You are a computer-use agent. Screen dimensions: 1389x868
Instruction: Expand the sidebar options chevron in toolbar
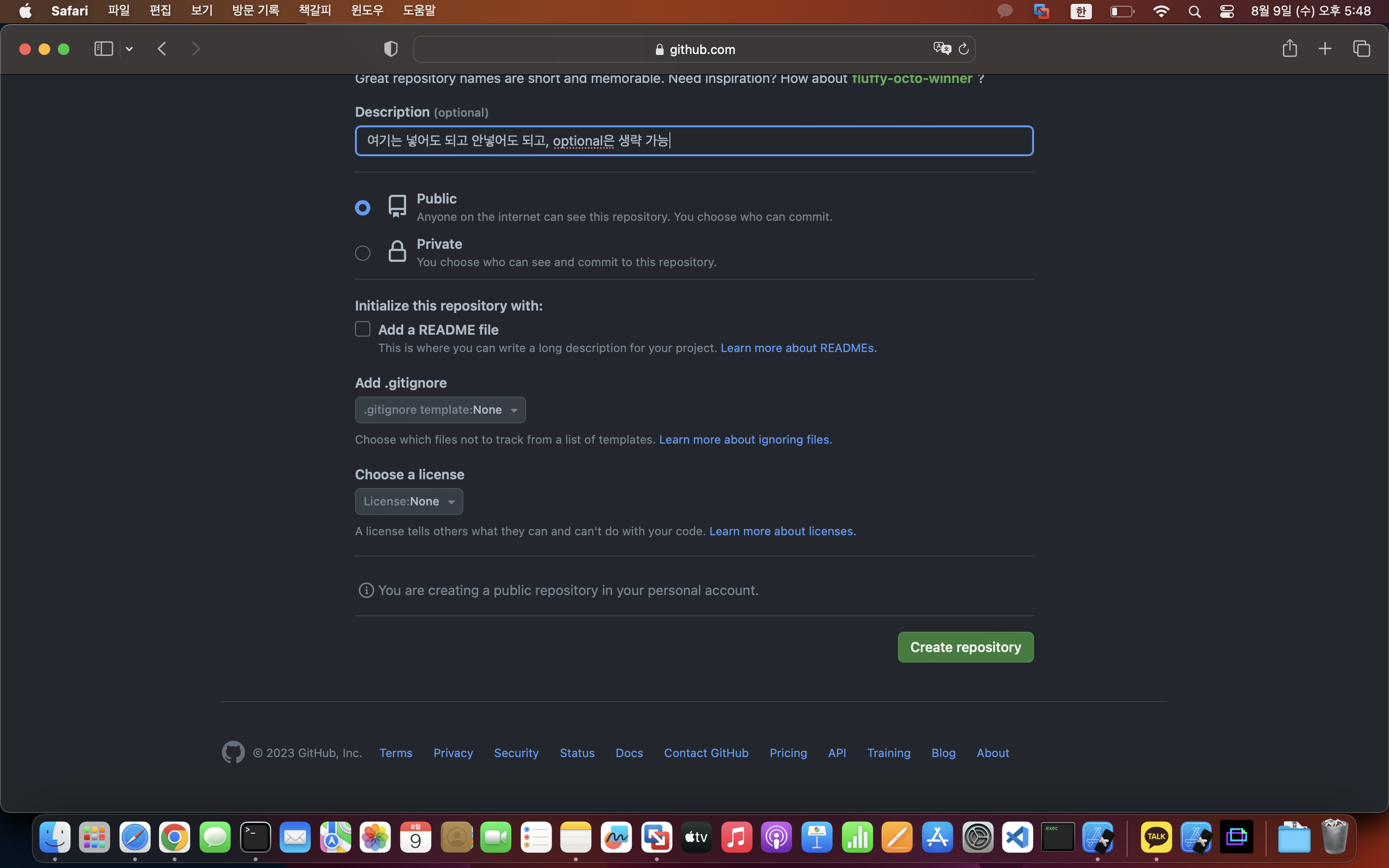129,49
